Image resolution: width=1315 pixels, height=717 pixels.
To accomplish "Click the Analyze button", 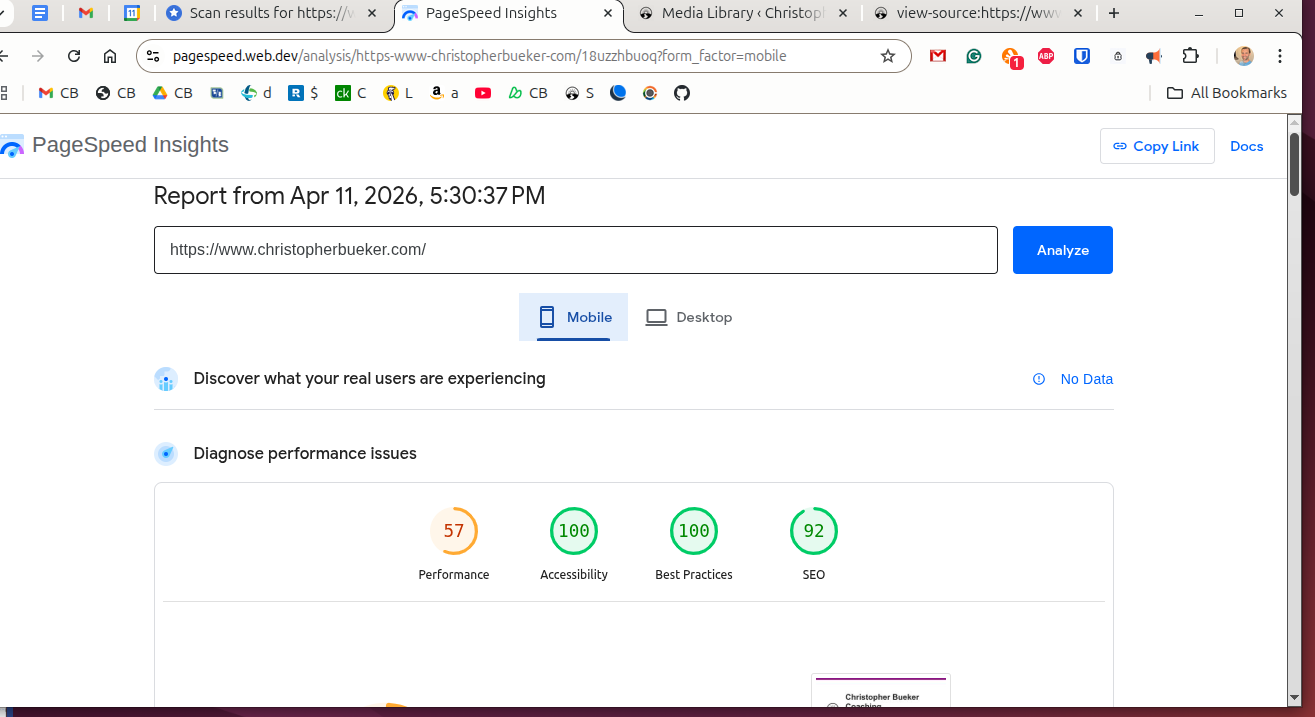I will point(1063,250).
